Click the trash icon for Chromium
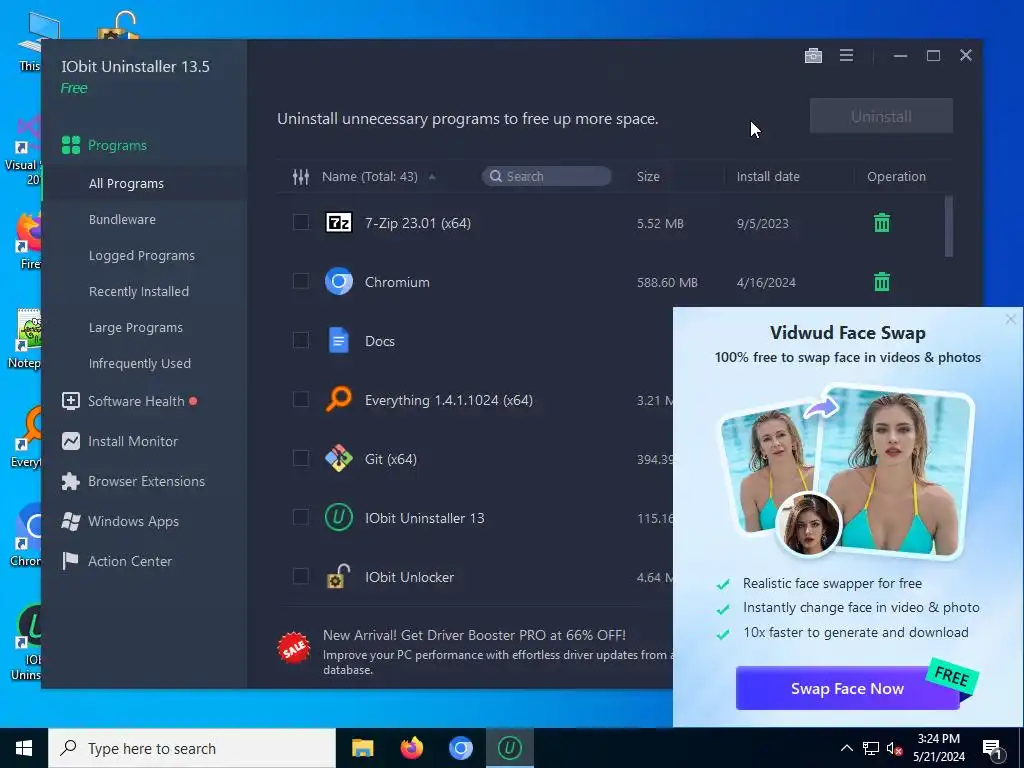 point(882,281)
